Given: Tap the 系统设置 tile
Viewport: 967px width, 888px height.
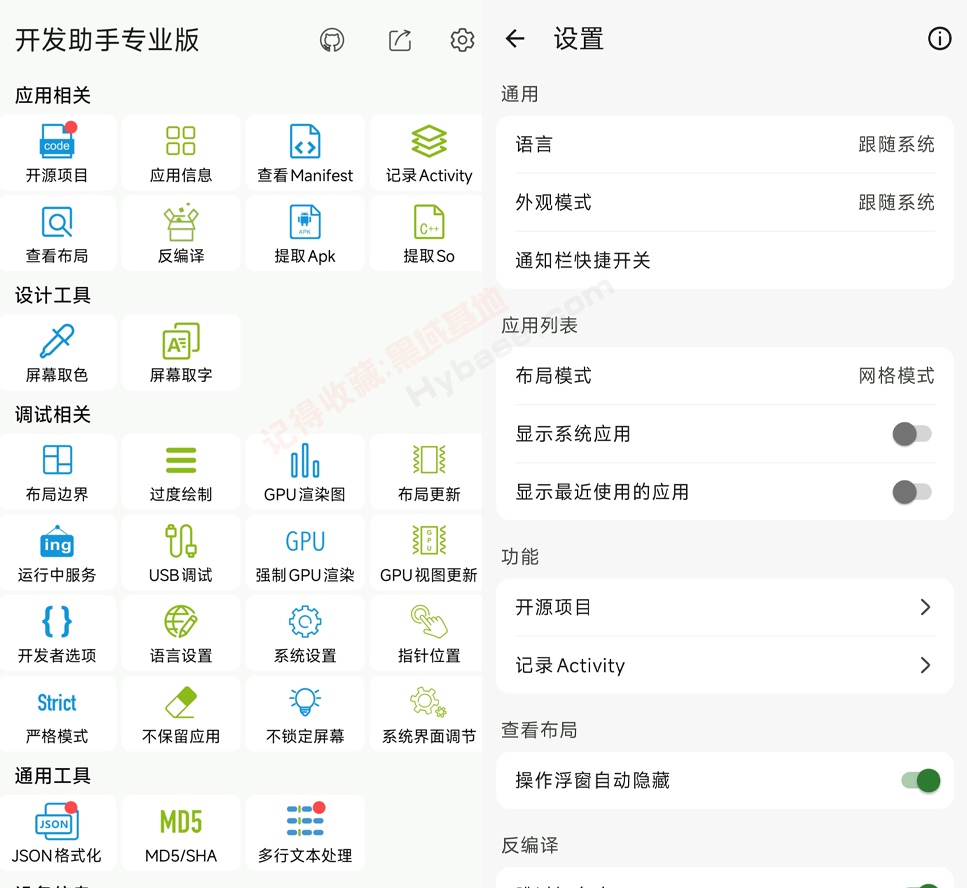Looking at the screenshot, I should click(x=305, y=633).
